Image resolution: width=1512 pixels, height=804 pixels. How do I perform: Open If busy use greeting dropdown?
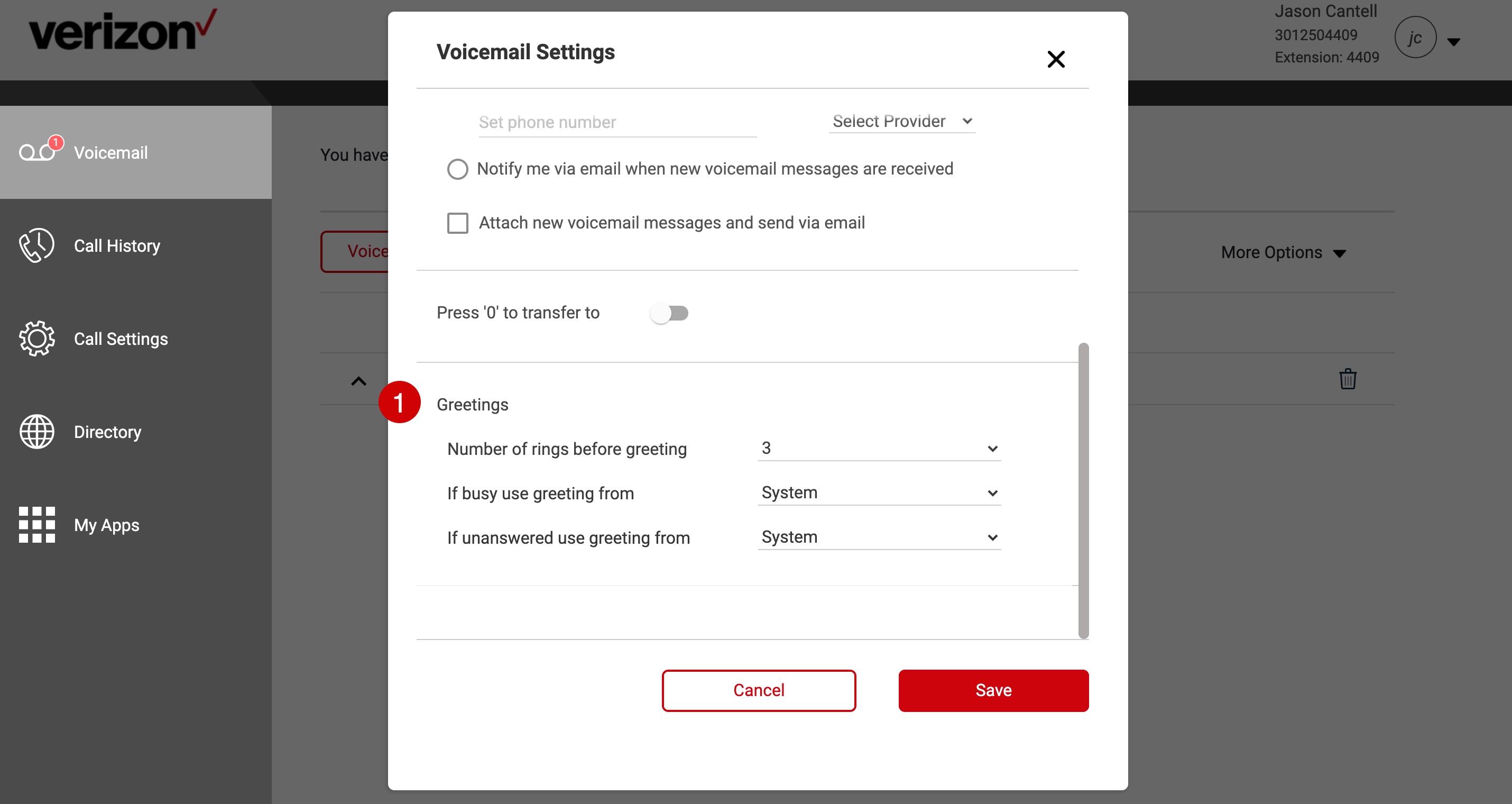point(879,493)
